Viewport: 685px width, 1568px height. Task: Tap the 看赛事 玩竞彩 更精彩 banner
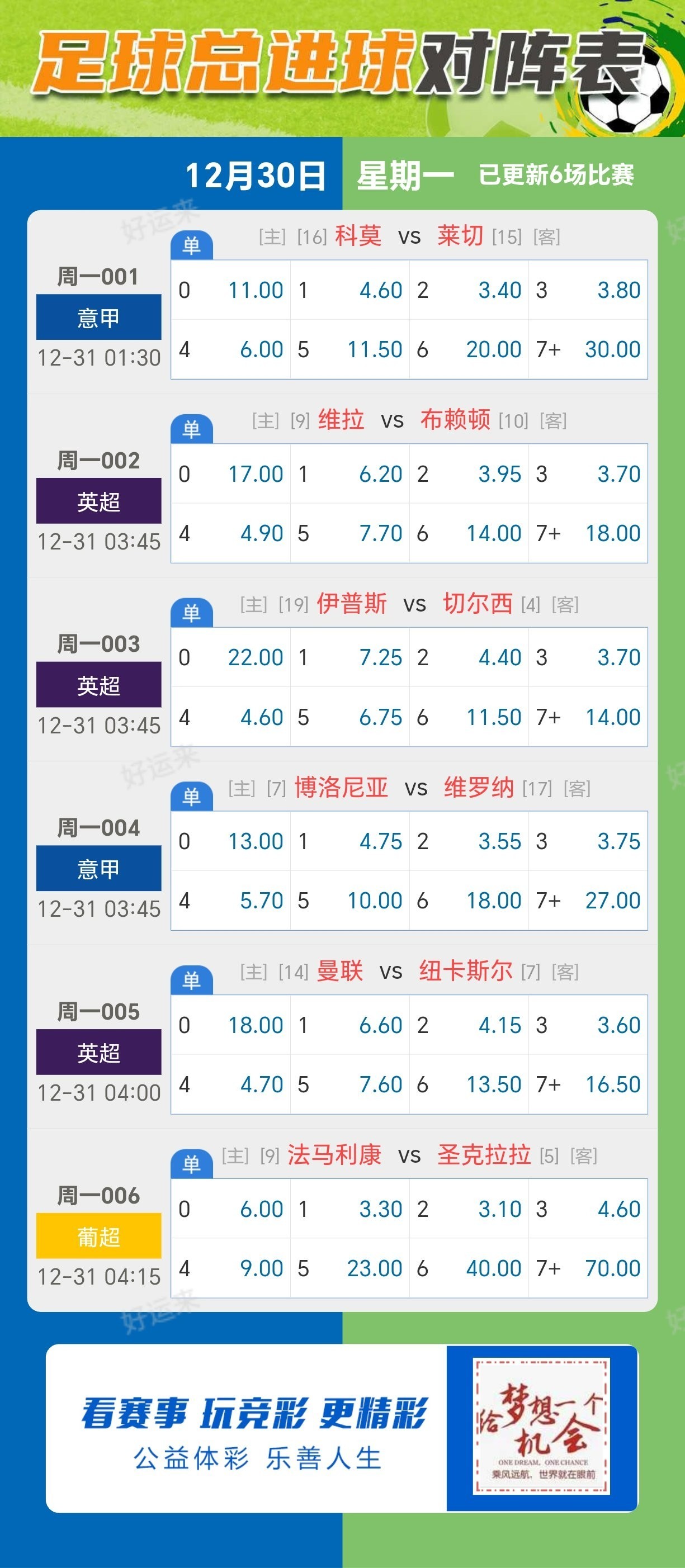[255, 1413]
